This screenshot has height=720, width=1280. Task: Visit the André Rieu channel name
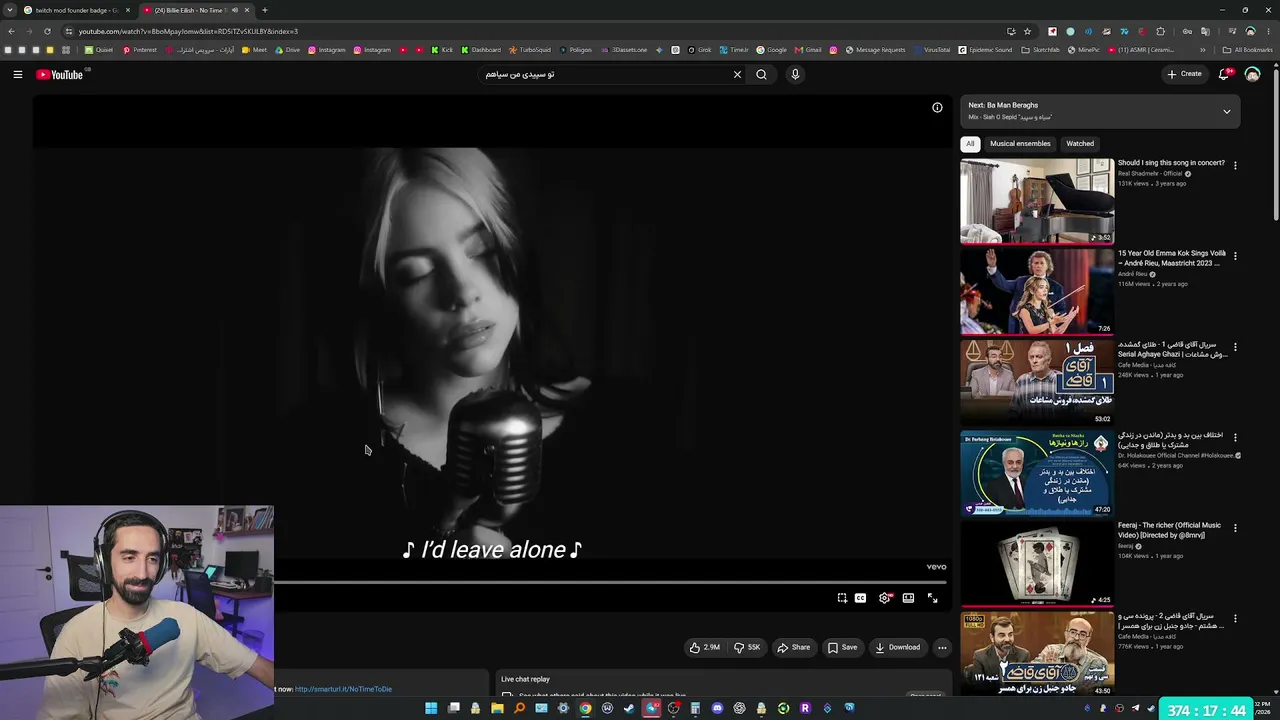click(x=1132, y=274)
